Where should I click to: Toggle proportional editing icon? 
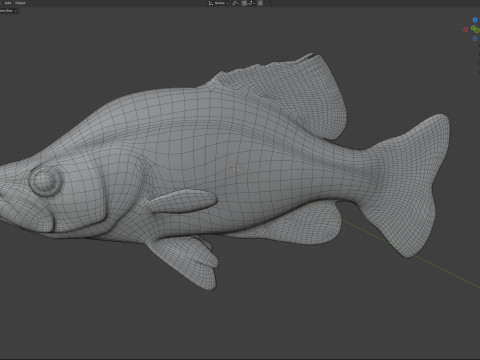point(260,3)
